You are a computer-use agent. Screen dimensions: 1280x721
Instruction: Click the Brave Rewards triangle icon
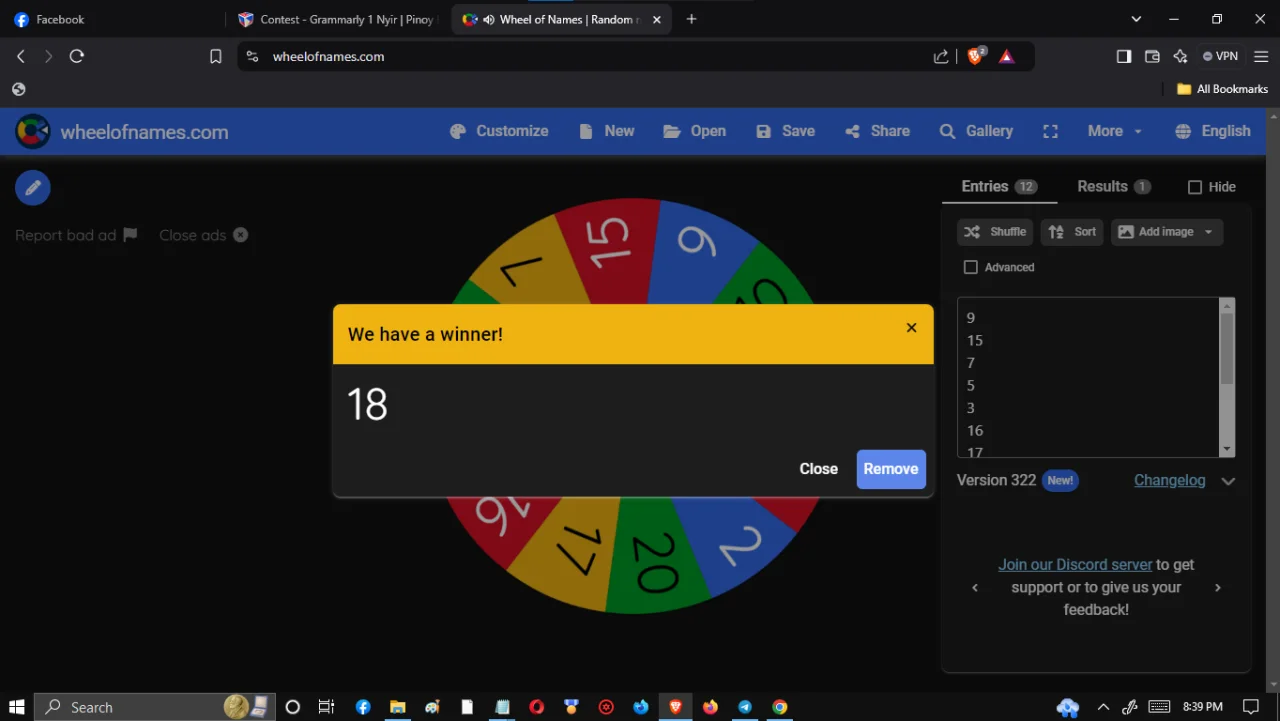coord(1007,57)
